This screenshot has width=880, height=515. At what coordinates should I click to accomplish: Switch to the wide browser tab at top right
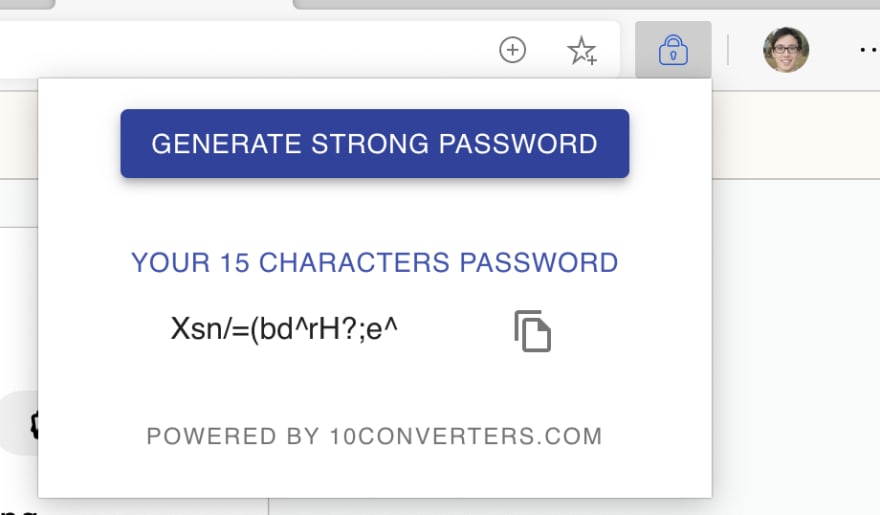click(586, 4)
